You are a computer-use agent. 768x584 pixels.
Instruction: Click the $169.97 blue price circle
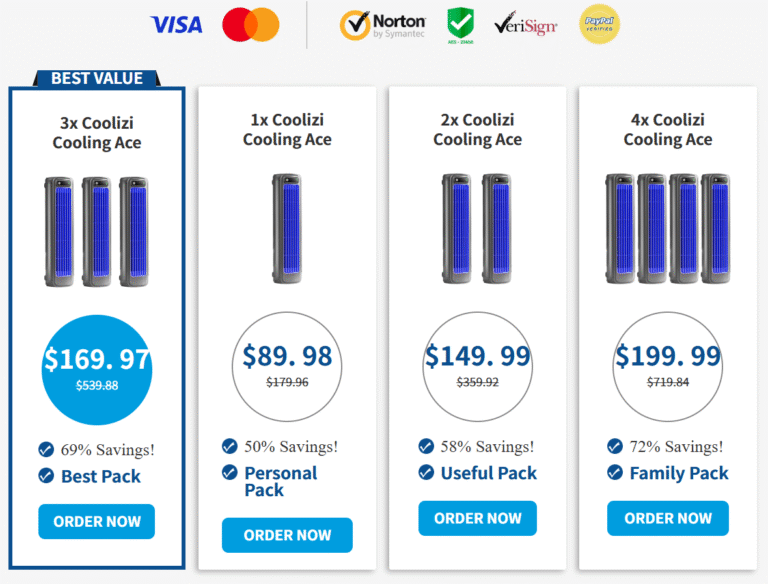(97, 370)
